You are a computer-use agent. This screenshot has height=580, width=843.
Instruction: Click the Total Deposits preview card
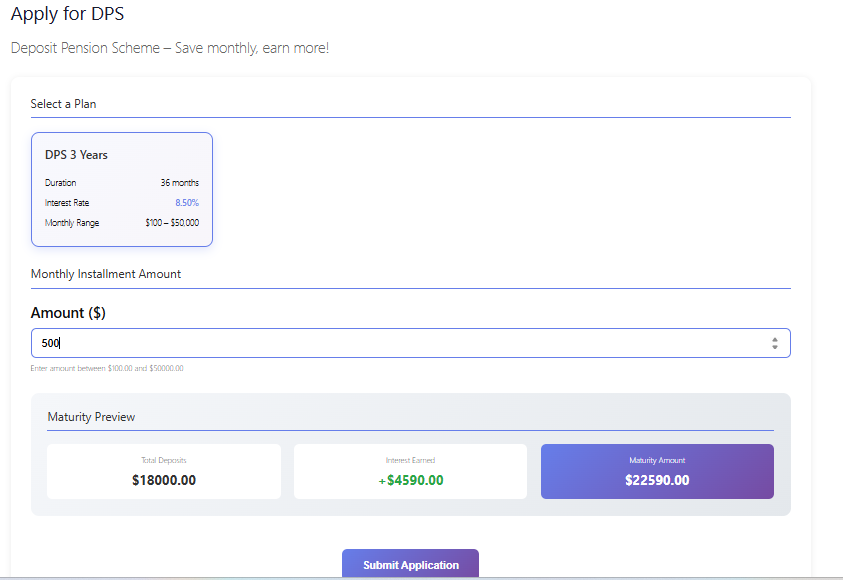(x=163, y=471)
